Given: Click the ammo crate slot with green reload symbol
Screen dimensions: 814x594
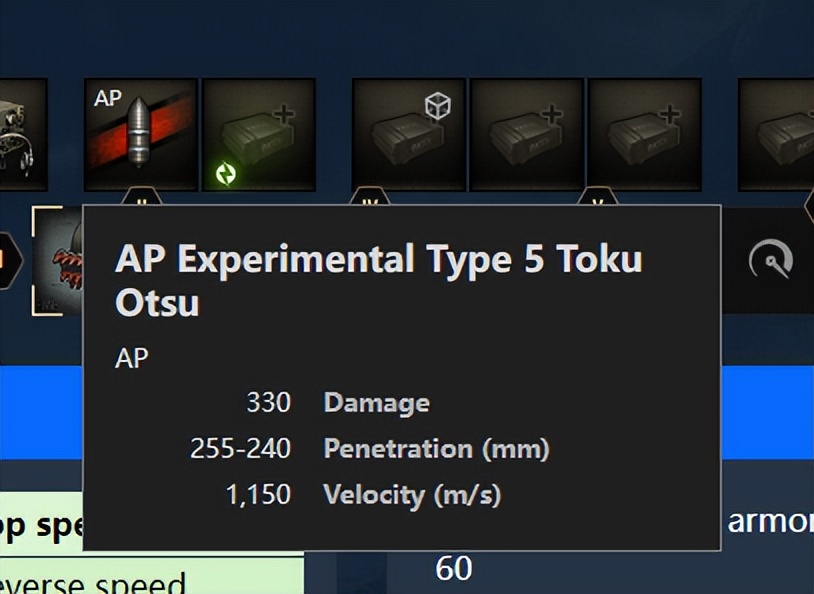Looking at the screenshot, I should tap(258, 135).
